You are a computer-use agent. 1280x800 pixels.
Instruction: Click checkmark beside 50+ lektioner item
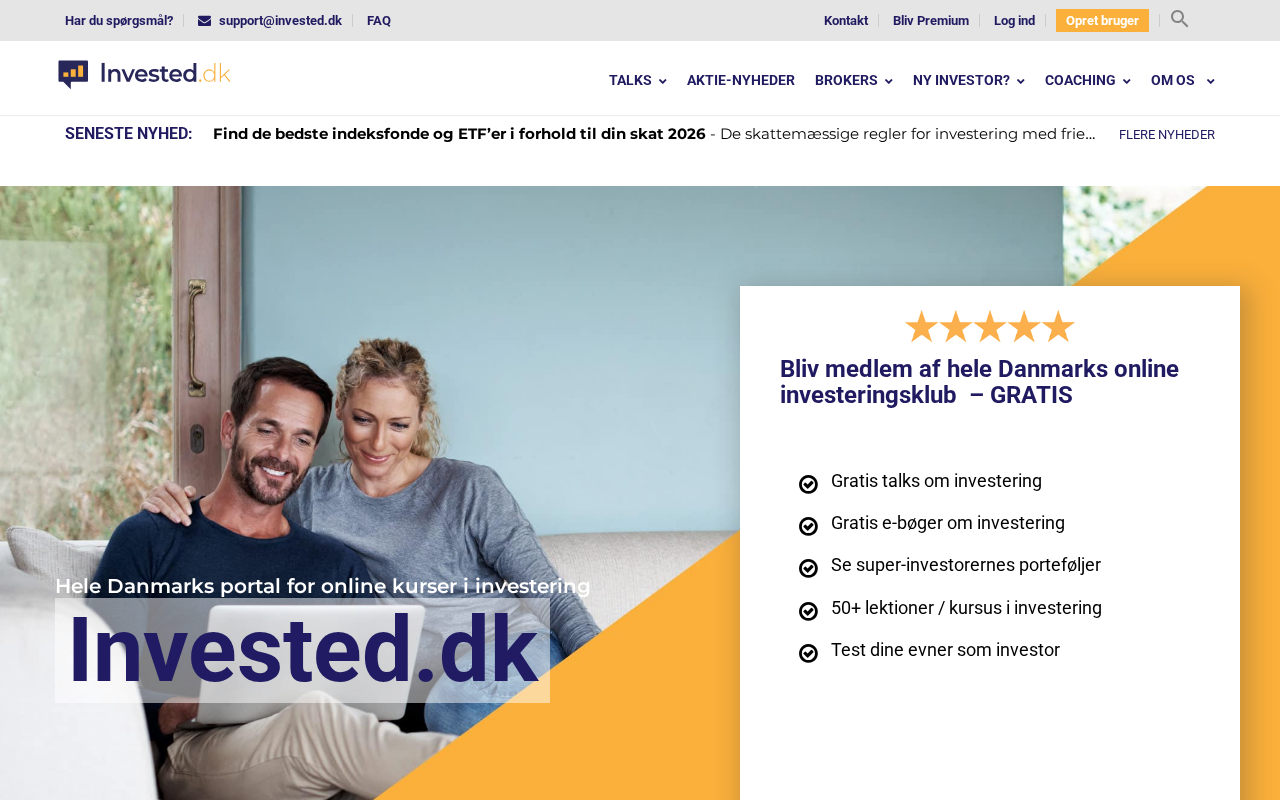pos(808,611)
